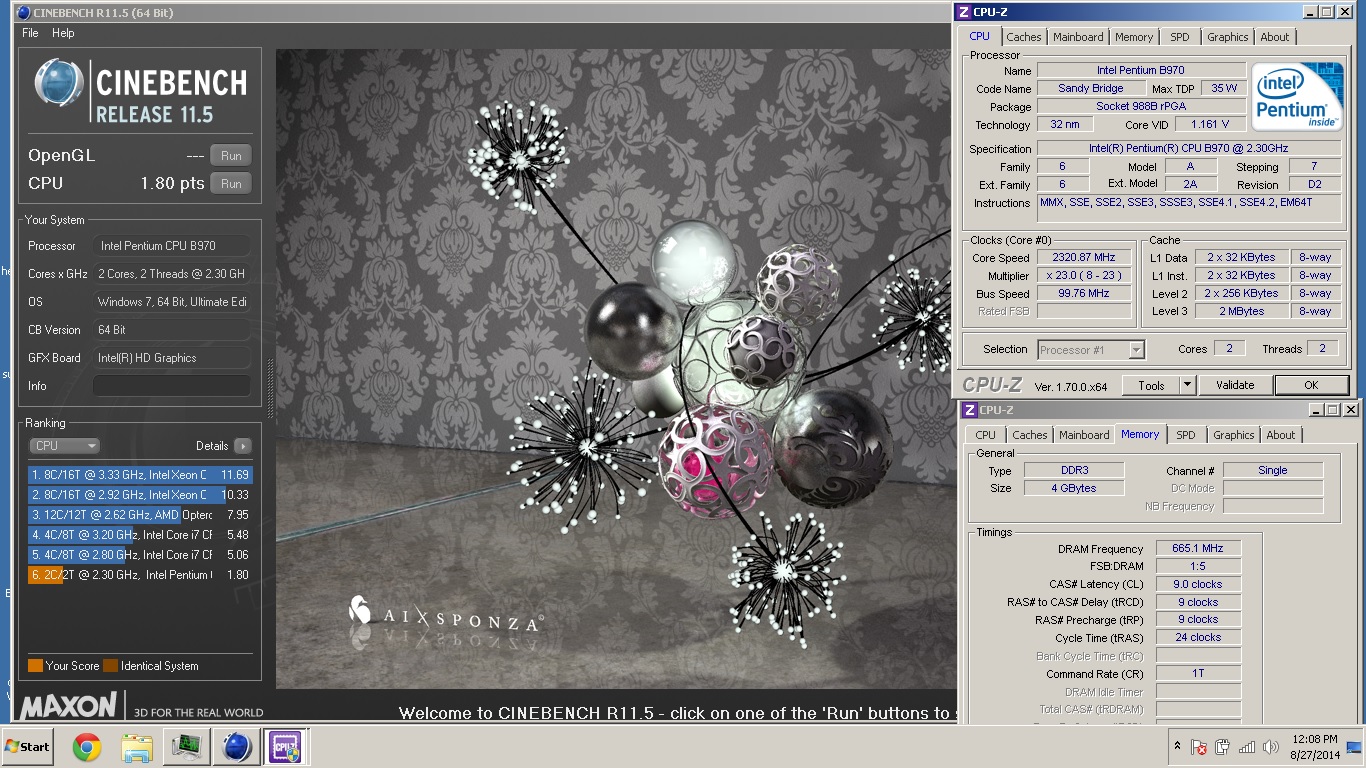Run the CPU benchmark
This screenshot has width=1366, height=768.
click(231, 184)
